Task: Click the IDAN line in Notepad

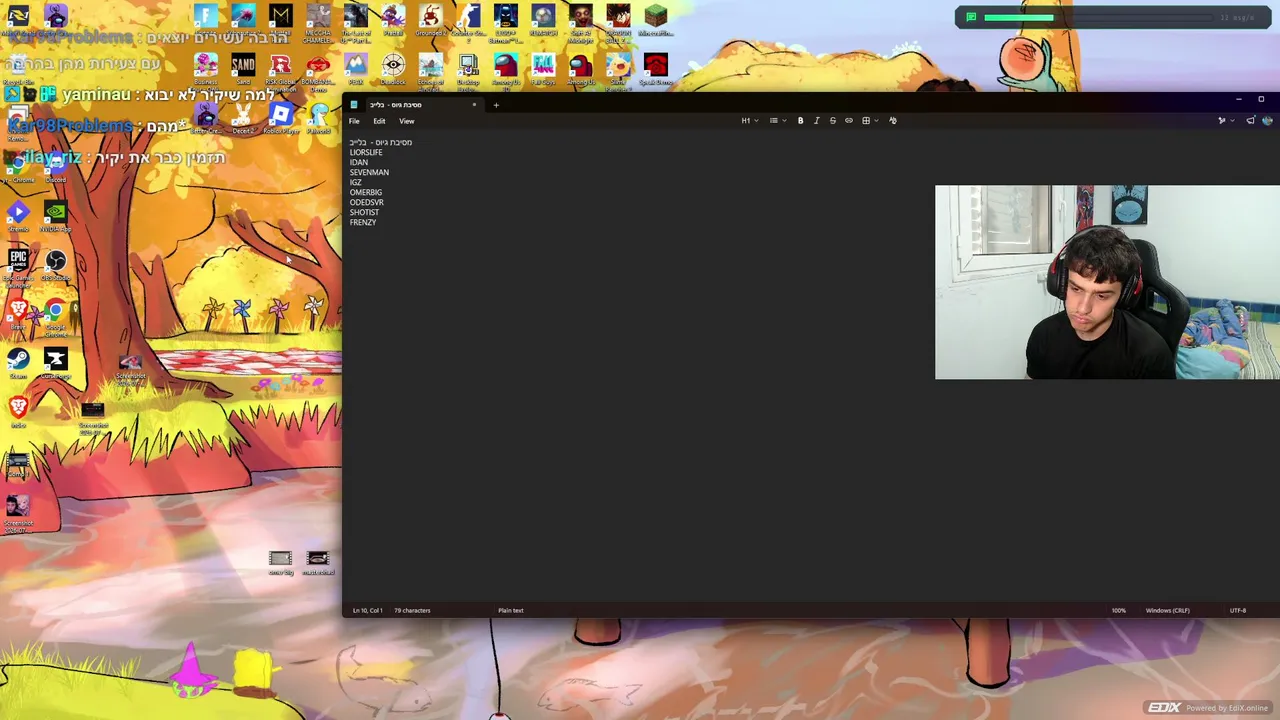Action: coord(359,162)
